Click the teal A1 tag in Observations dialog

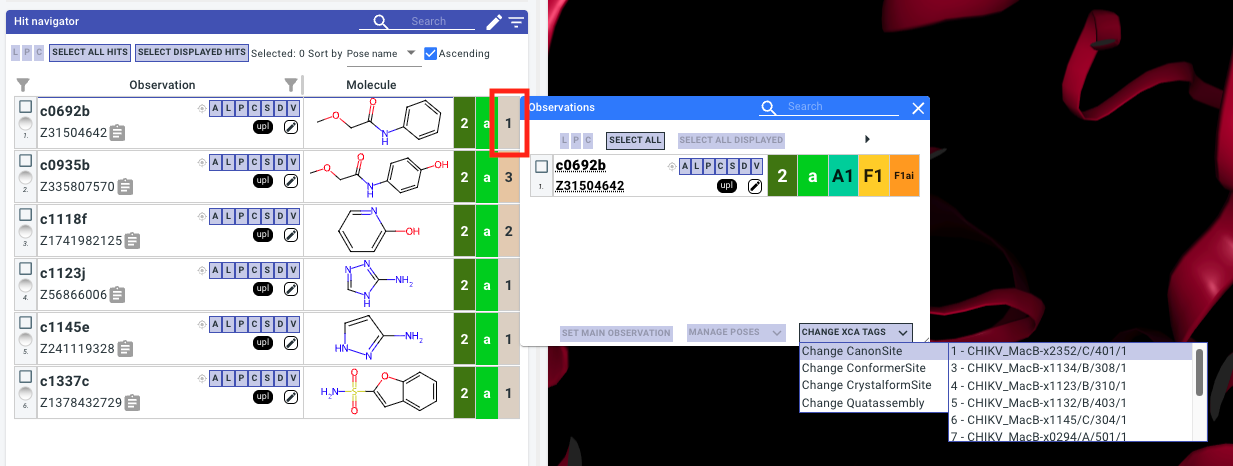(x=843, y=176)
